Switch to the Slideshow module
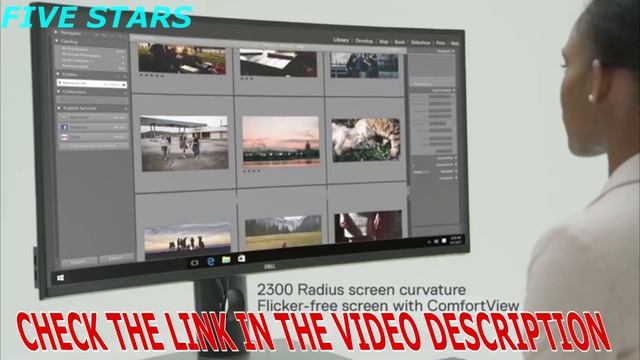The width and height of the screenshot is (640, 360). pos(420,42)
